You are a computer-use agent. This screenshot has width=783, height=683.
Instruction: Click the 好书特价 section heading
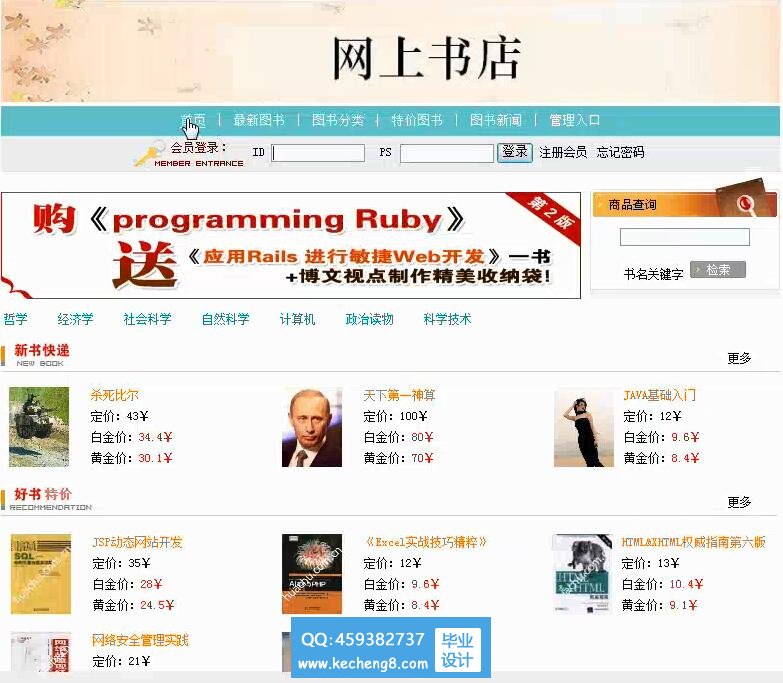[x=43, y=494]
